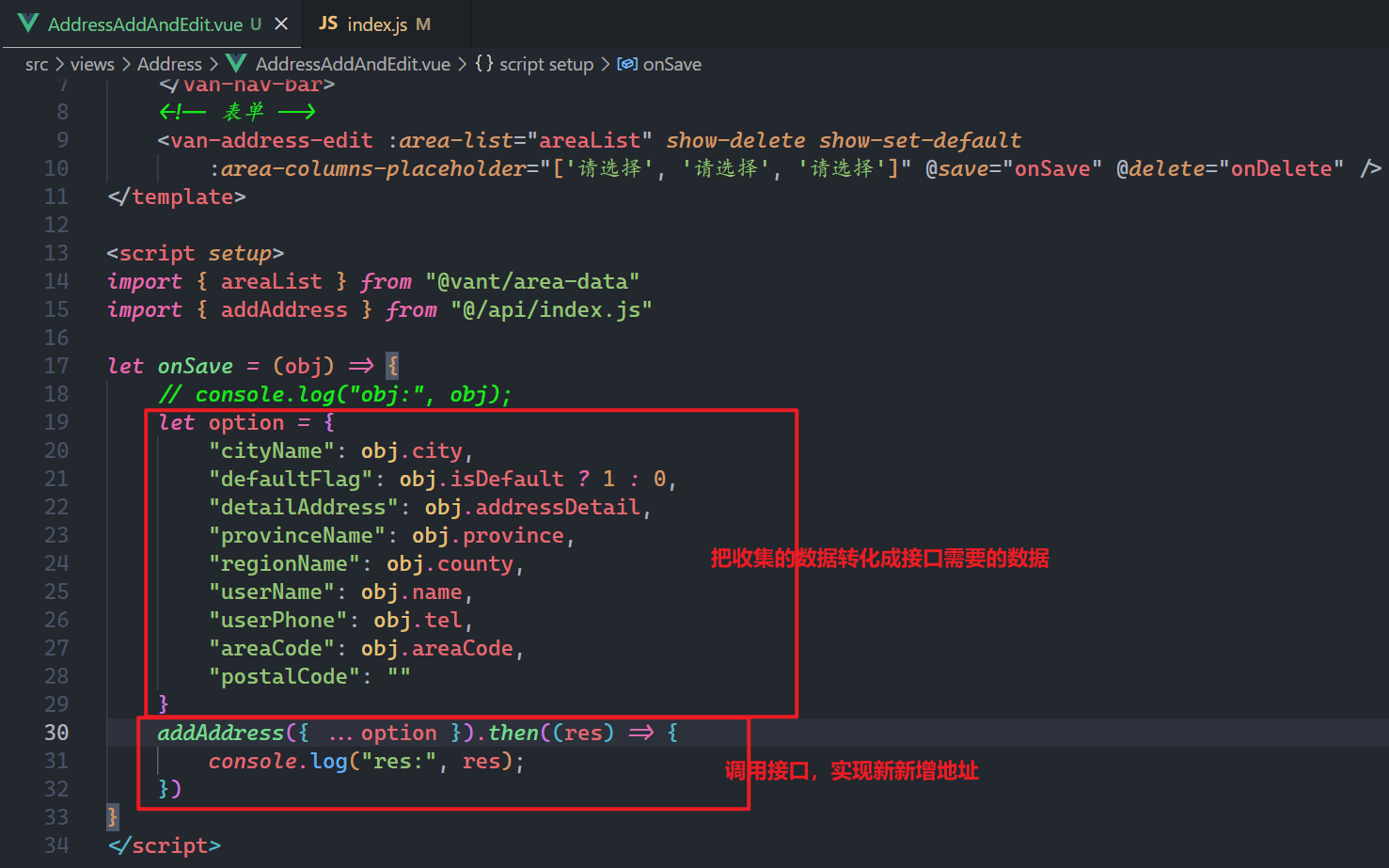Click the JS icon on index.js tab
Image resolution: width=1389 pixels, height=868 pixels.
pyautogui.click(x=328, y=23)
